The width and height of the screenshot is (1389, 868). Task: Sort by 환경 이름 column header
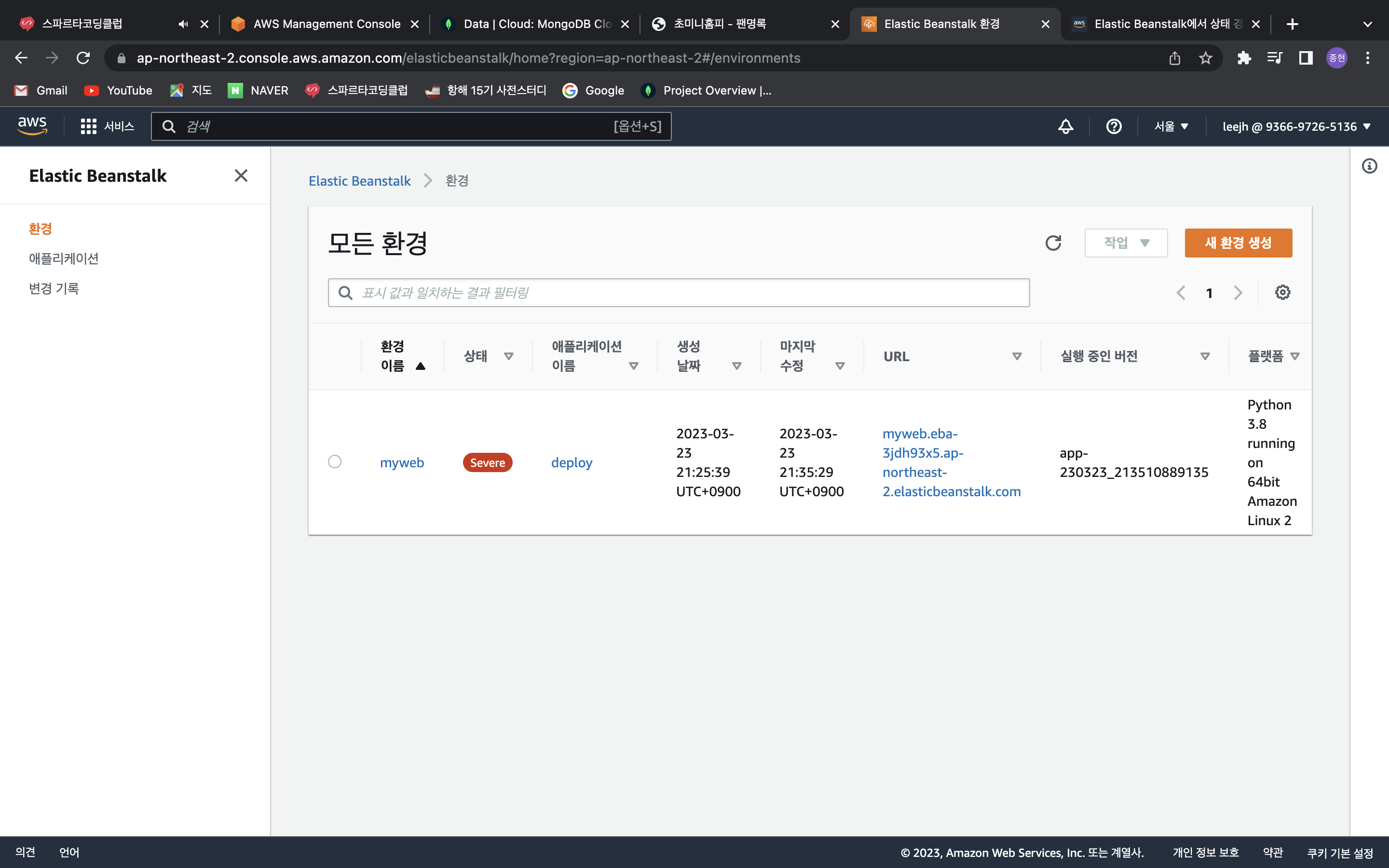(402, 356)
